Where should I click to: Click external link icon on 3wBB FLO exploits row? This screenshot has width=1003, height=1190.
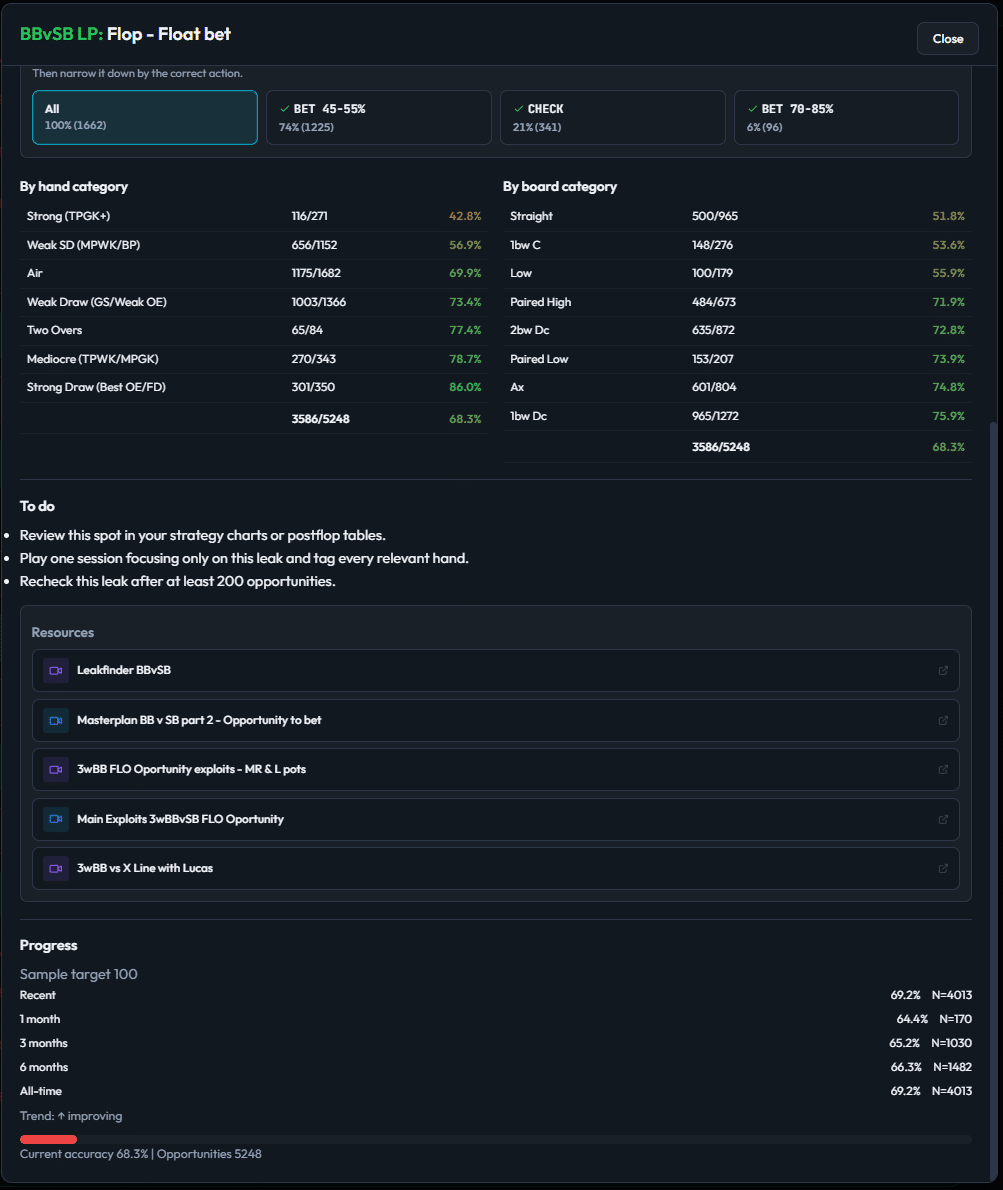click(x=943, y=770)
